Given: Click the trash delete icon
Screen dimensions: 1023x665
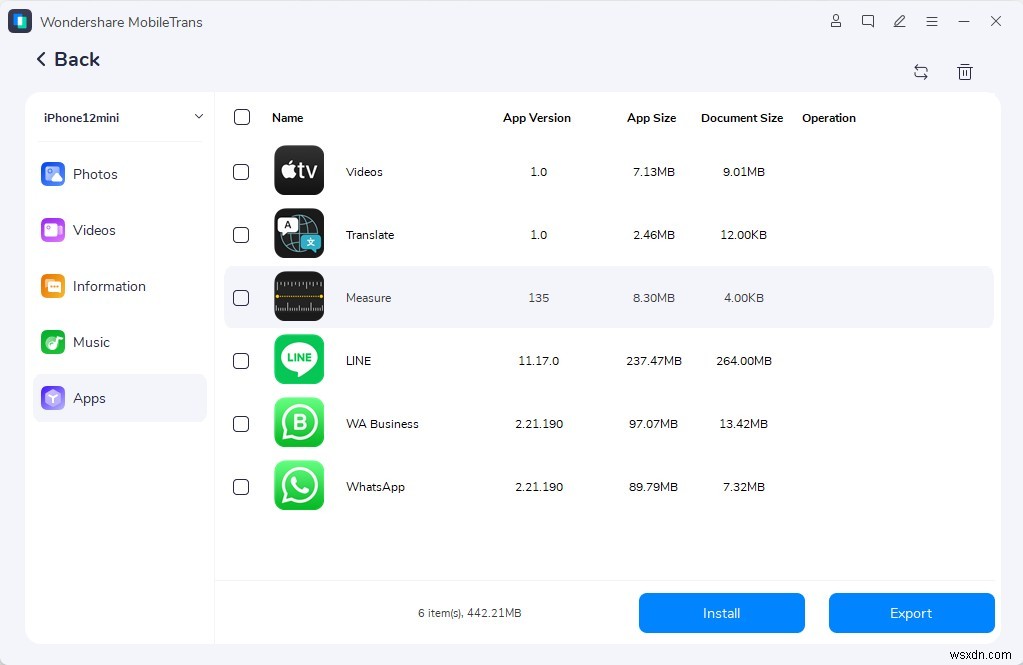Looking at the screenshot, I should coord(964,71).
